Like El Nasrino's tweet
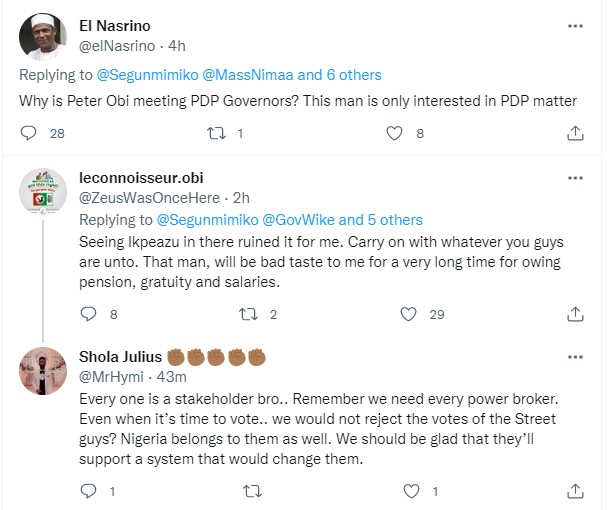The height and width of the screenshot is (510, 614). 396,132
